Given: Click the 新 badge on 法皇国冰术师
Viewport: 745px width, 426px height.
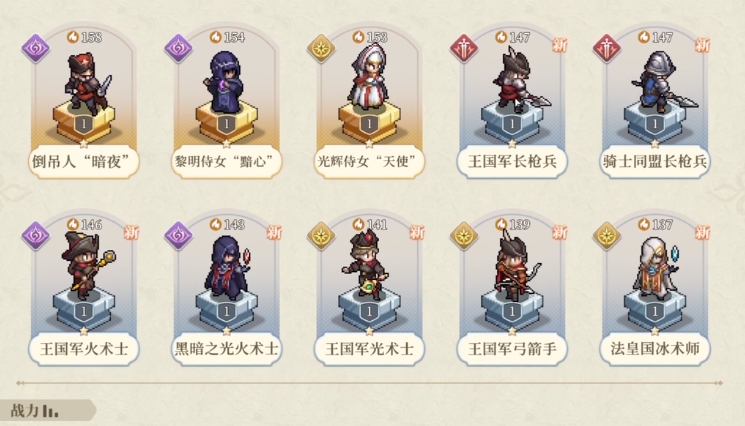Looking at the screenshot, I should 703,232.
